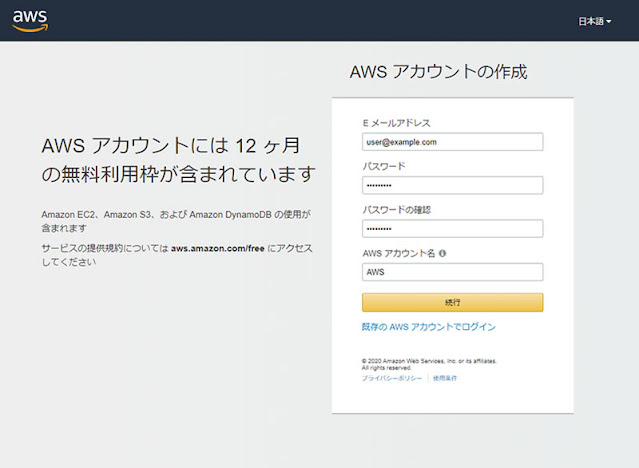Open the 日本語 language dropdown
The width and height of the screenshot is (639, 468).
595,21
